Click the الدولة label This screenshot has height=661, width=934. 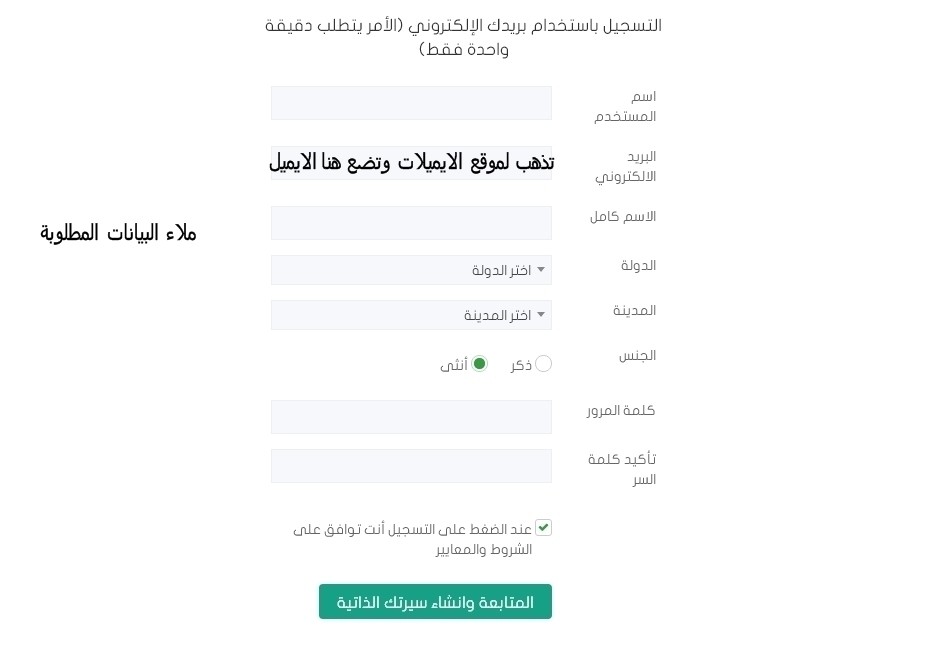click(x=639, y=265)
